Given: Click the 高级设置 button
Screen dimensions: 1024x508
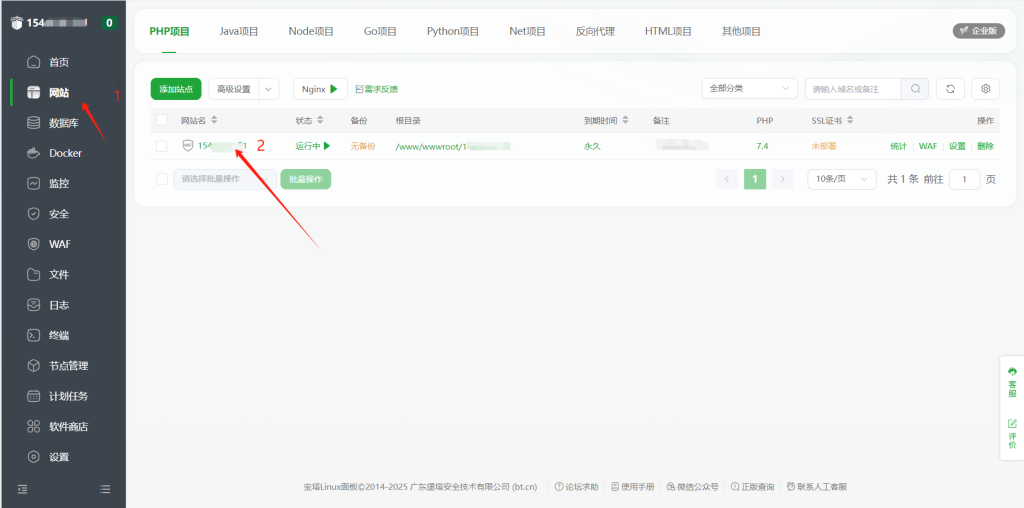Looking at the screenshot, I should click(234, 89).
